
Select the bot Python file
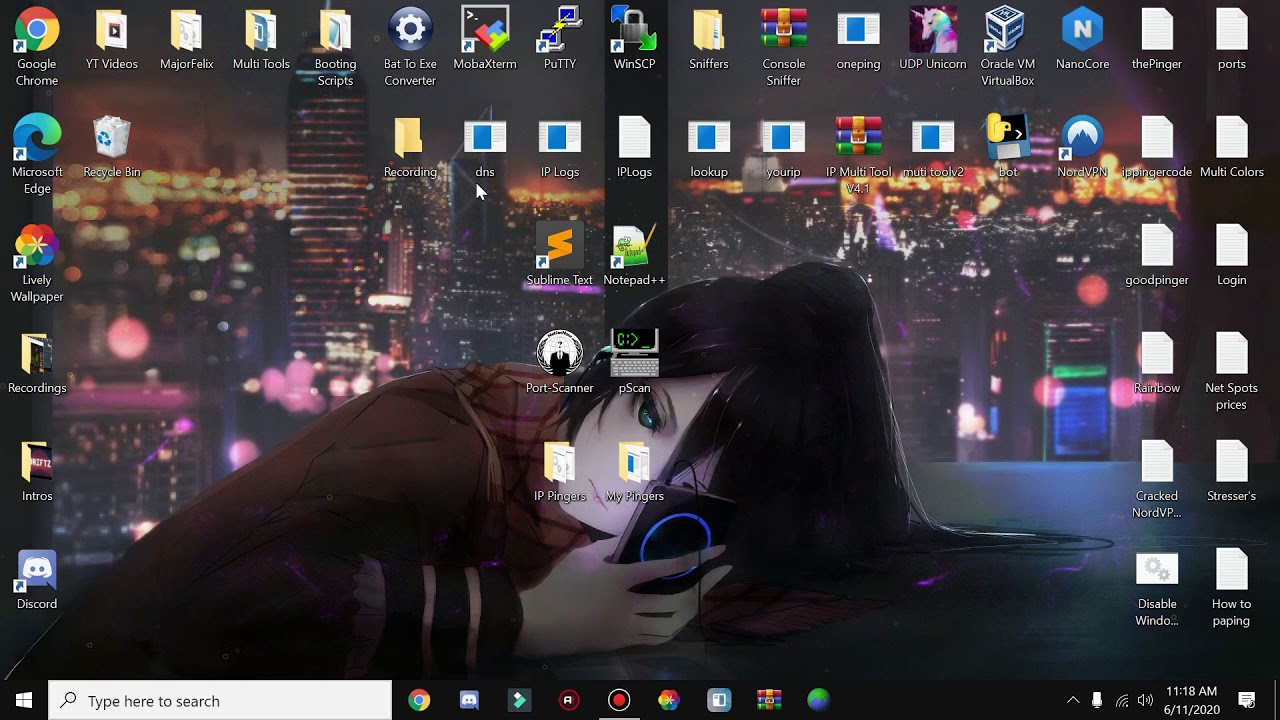pyautogui.click(x=1007, y=138)
